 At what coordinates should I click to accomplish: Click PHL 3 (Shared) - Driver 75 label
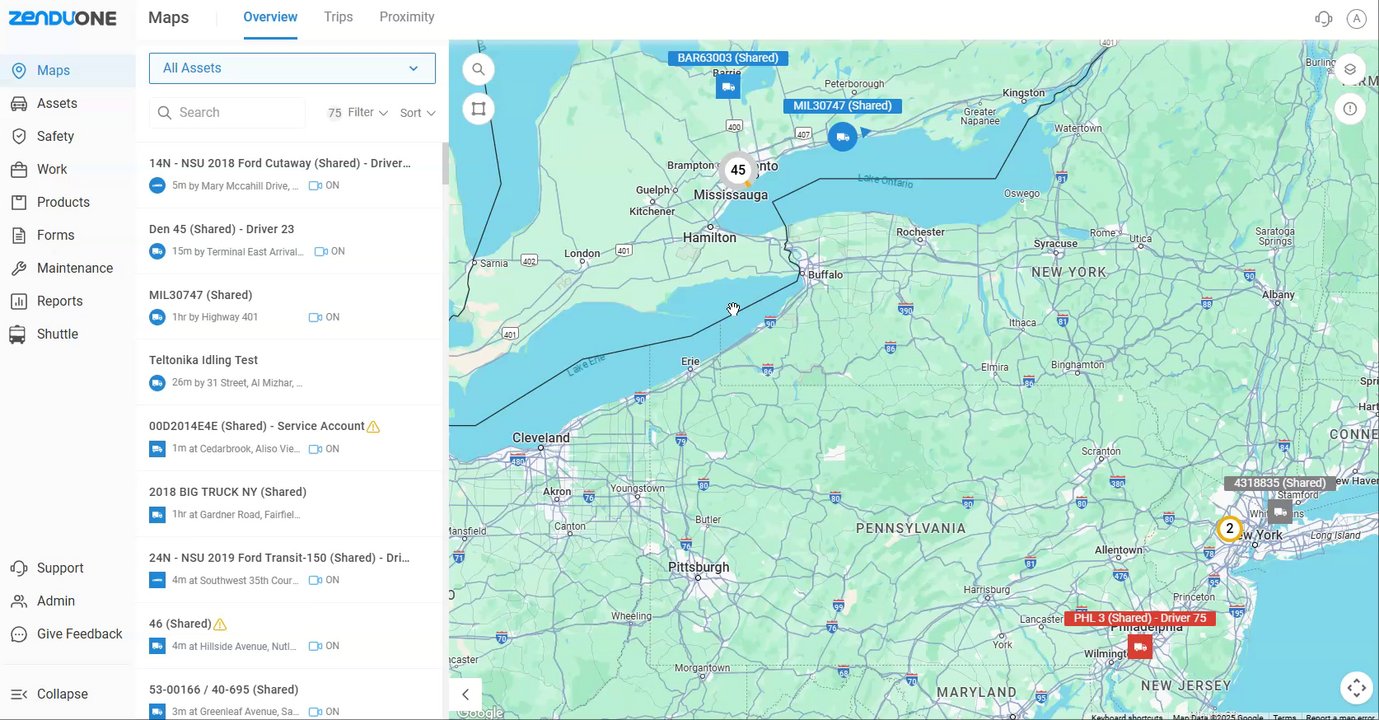pyautogui.click(x=1140, y=619)
